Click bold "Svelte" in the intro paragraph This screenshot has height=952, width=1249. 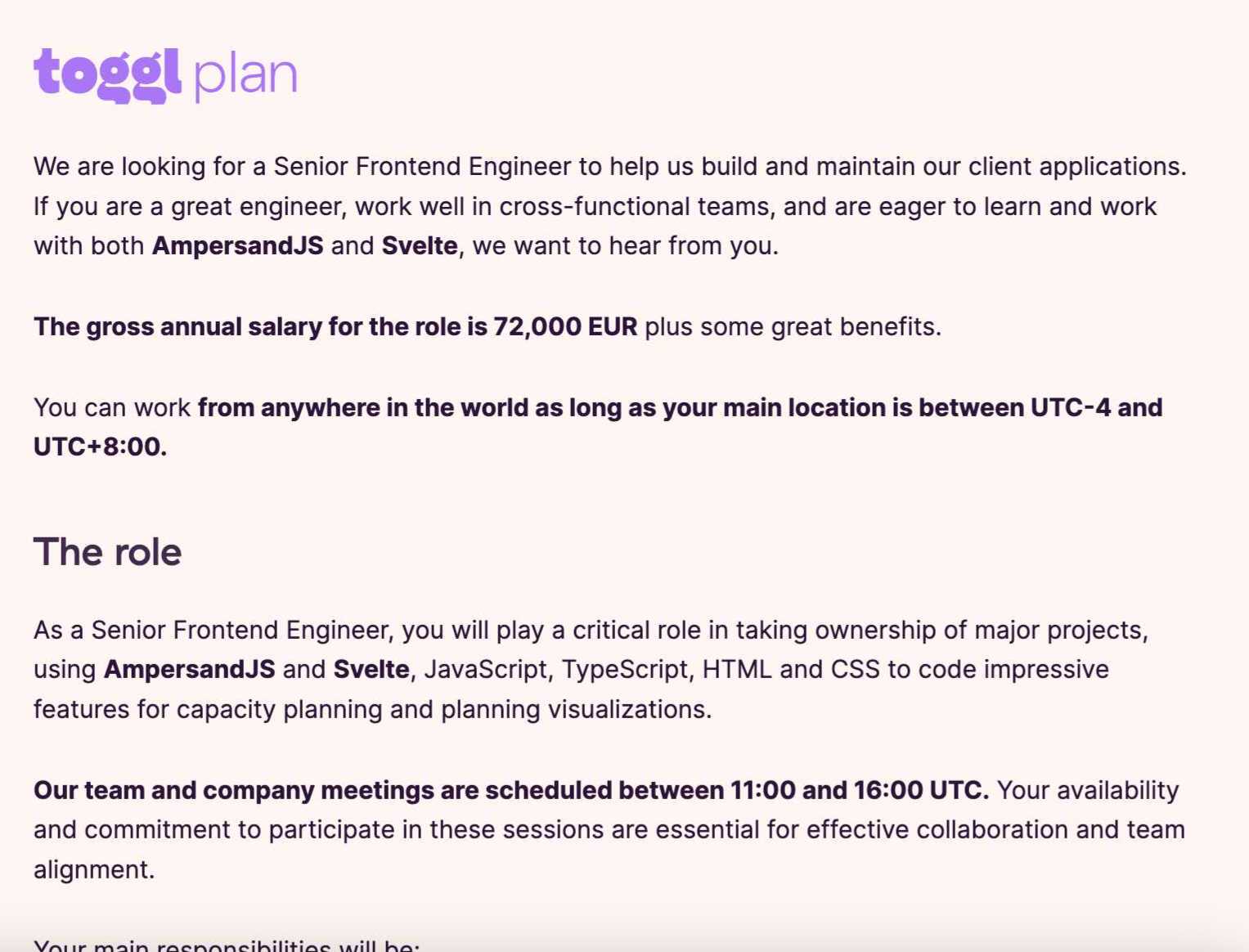[420, 245]
